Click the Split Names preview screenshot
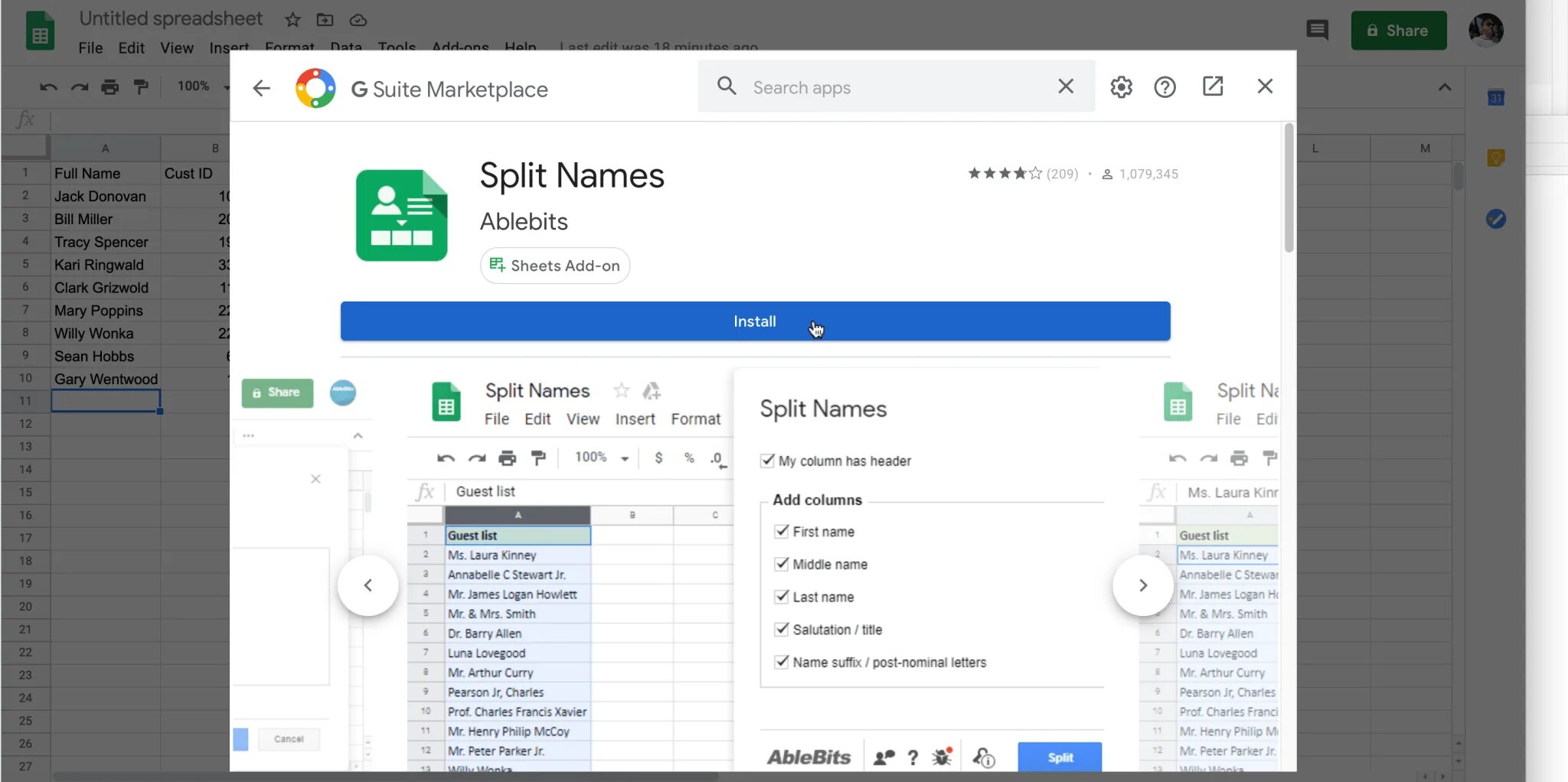 (755, 570)
